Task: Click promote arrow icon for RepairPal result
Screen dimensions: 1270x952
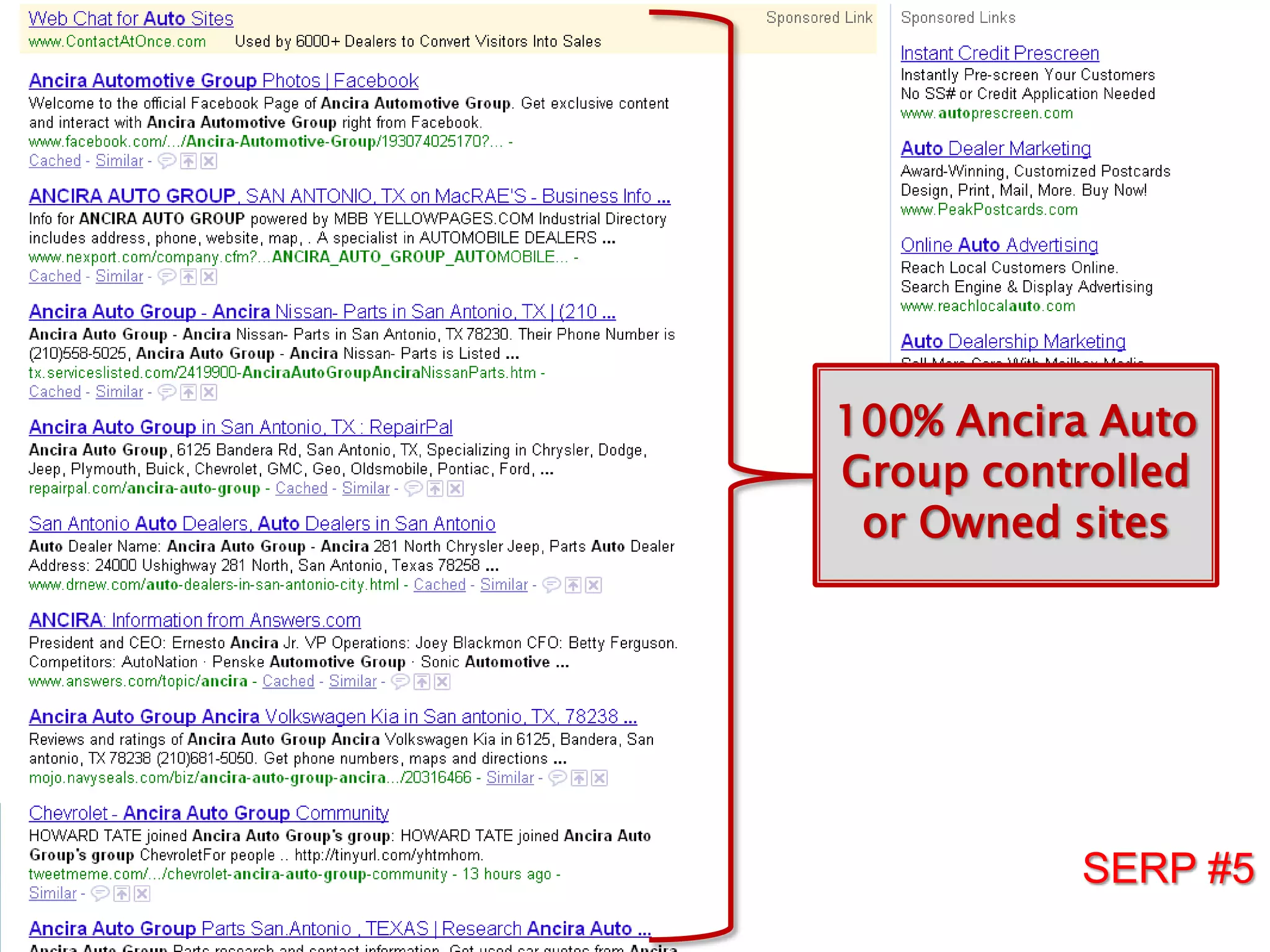Action: [435, 489]
